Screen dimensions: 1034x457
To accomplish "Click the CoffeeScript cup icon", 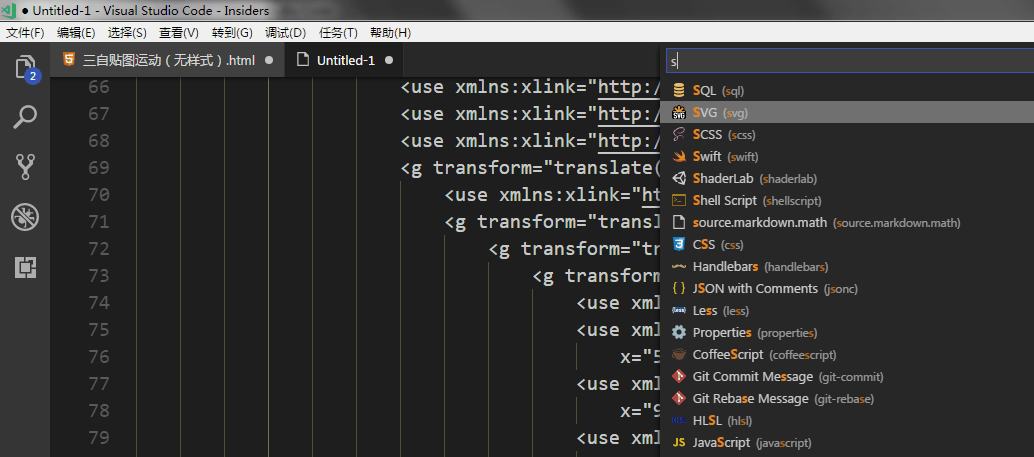I will click(679, 354).
